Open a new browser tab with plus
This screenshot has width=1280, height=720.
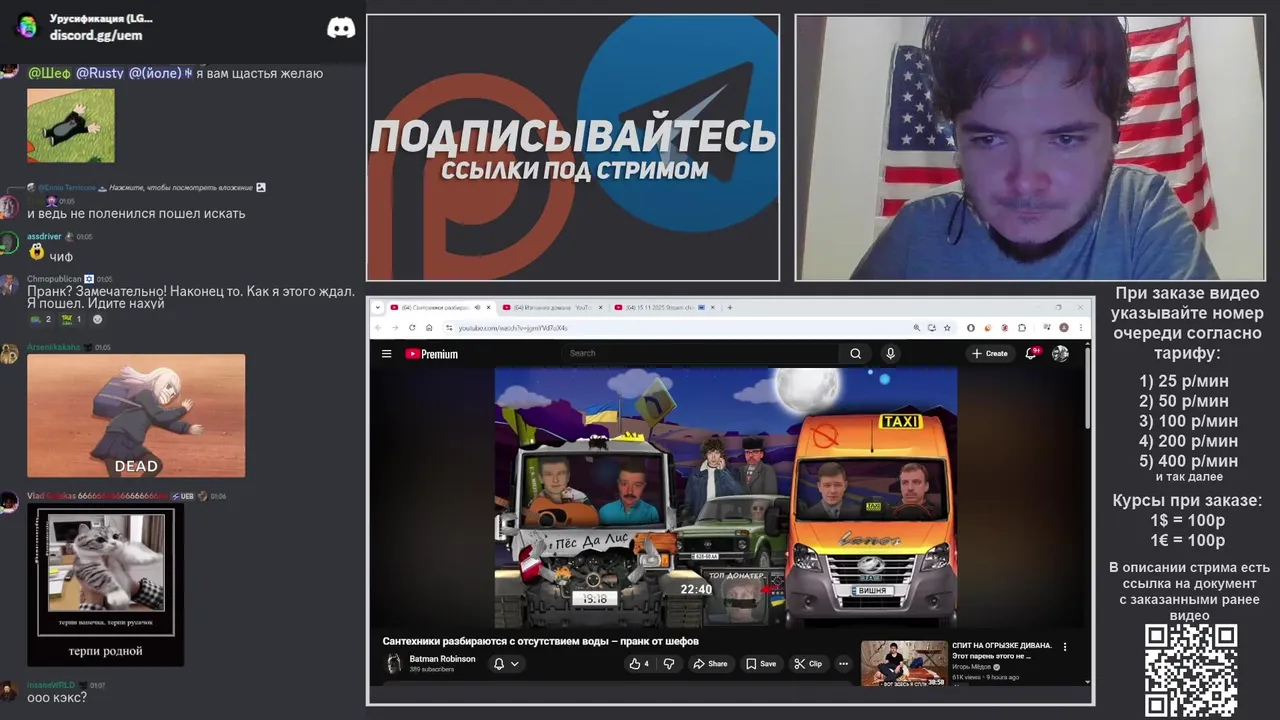[729, 308]
